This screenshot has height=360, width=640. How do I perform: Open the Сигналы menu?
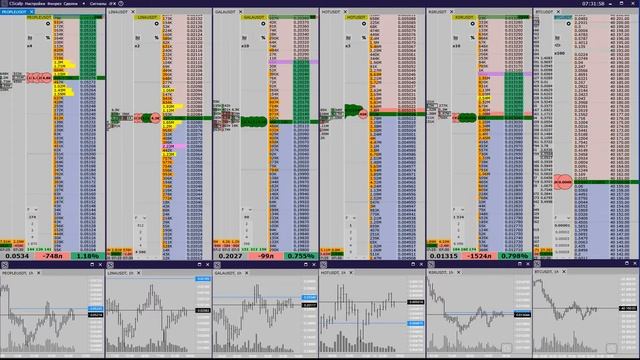point(98,3)
